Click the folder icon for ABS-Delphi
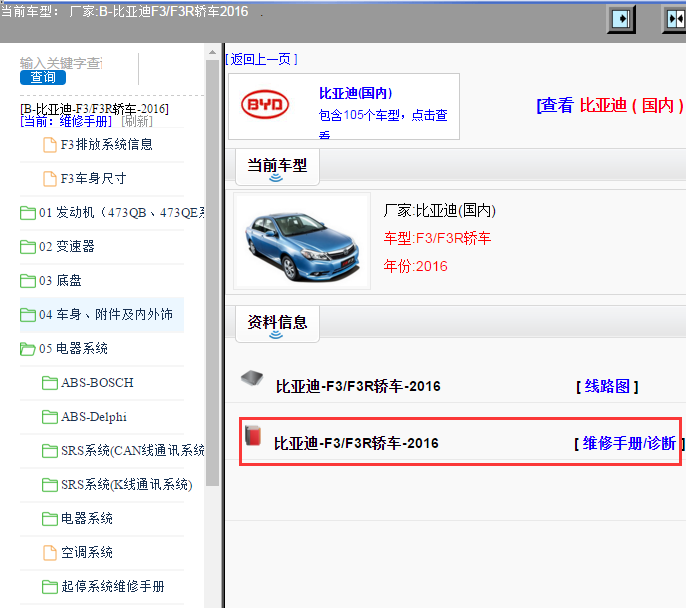This screenshot has height=608, width=686. [49, 417]
